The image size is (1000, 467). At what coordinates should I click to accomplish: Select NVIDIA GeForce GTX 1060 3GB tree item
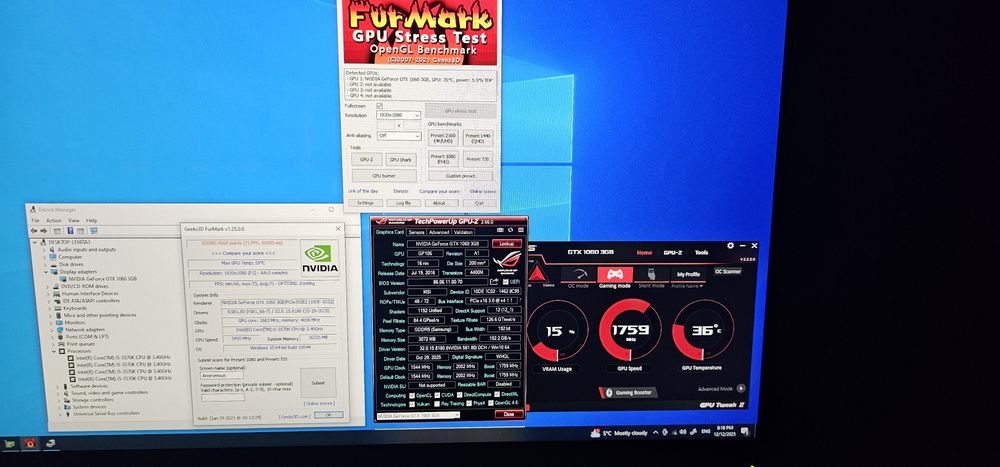click(x=99, y=279)
